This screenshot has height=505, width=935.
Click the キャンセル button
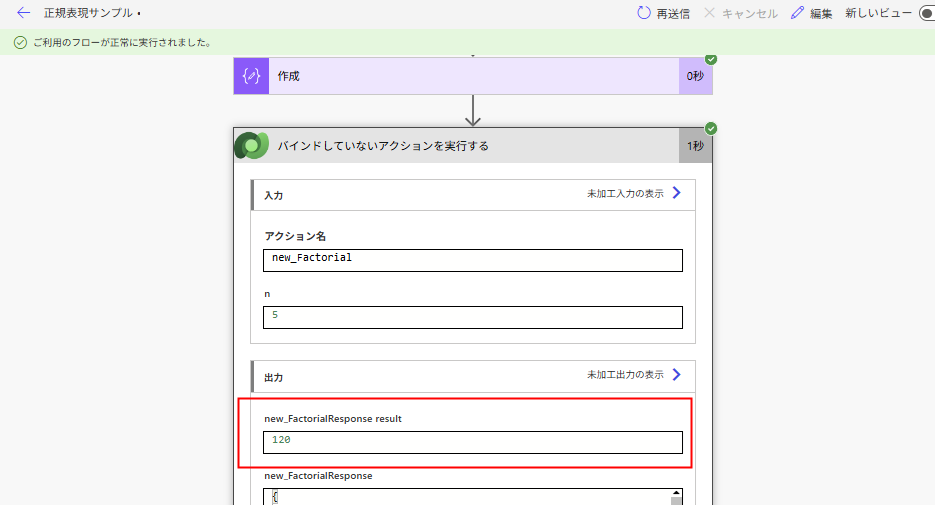tap(741, 13)
